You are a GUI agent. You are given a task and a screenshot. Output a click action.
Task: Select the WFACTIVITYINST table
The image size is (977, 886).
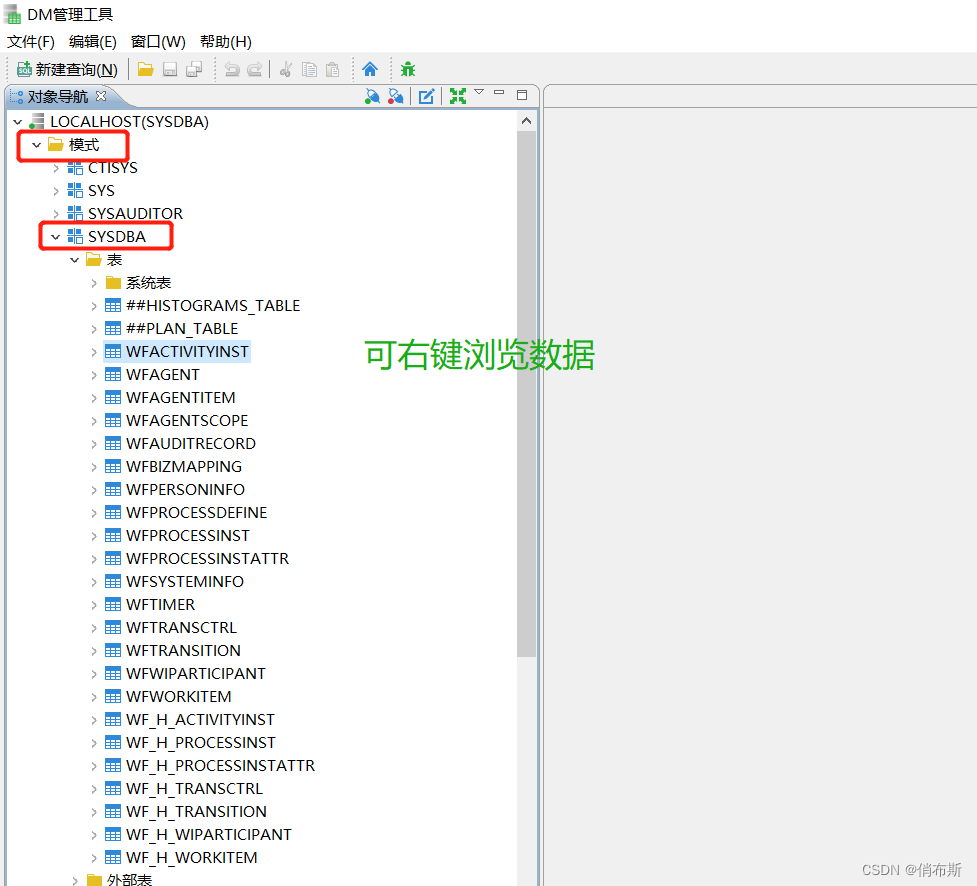(187, 352)
